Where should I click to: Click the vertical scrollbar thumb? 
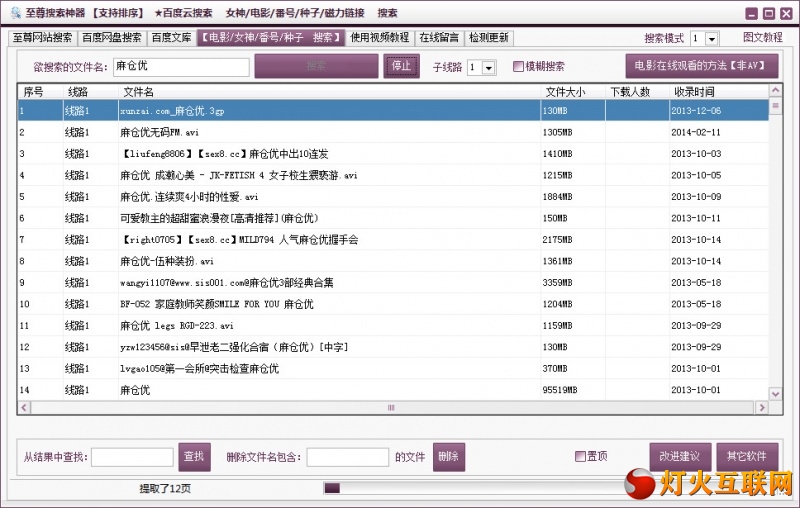pos(776,106)
